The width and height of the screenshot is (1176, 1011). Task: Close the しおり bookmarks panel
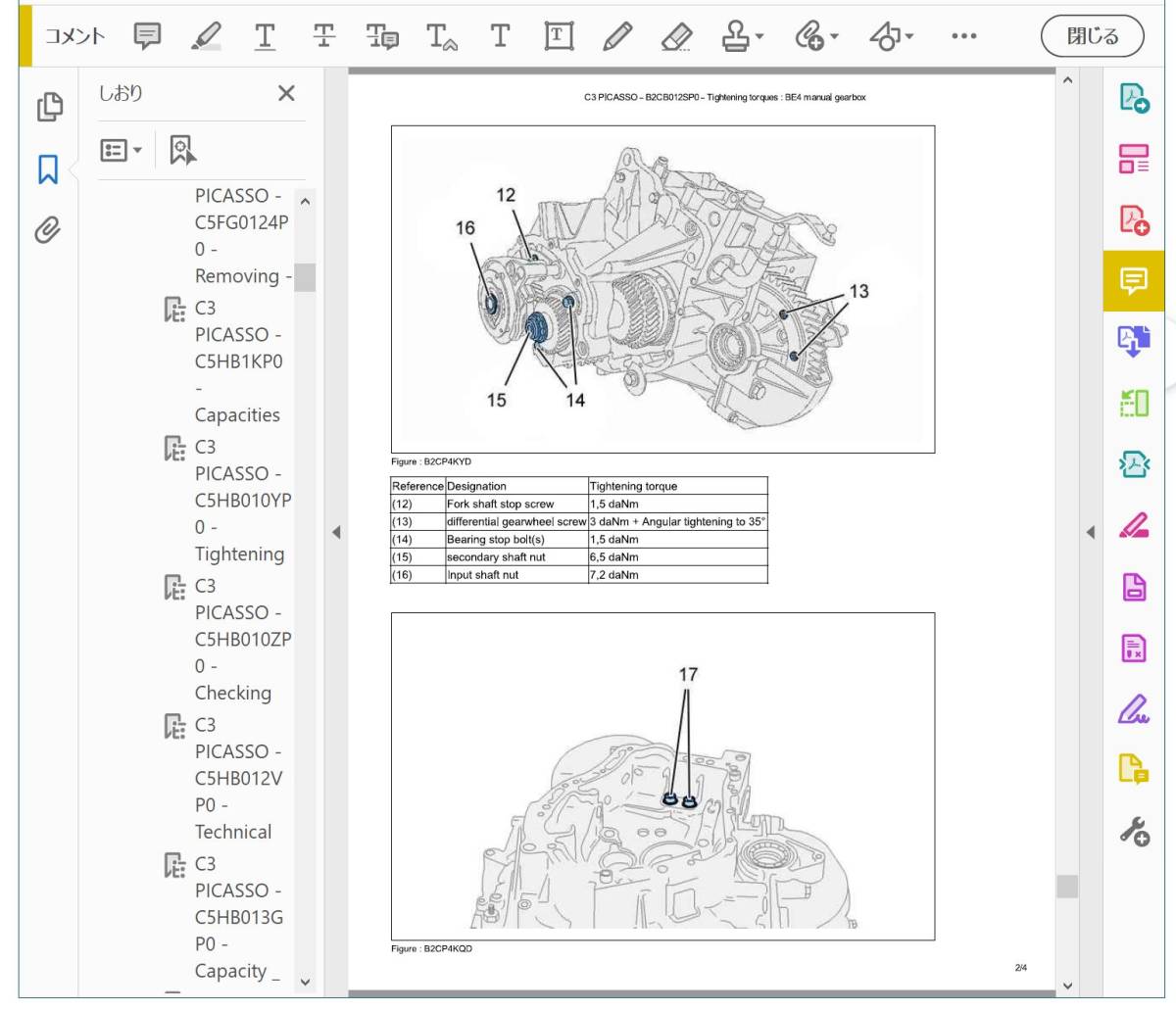(286, 93)
